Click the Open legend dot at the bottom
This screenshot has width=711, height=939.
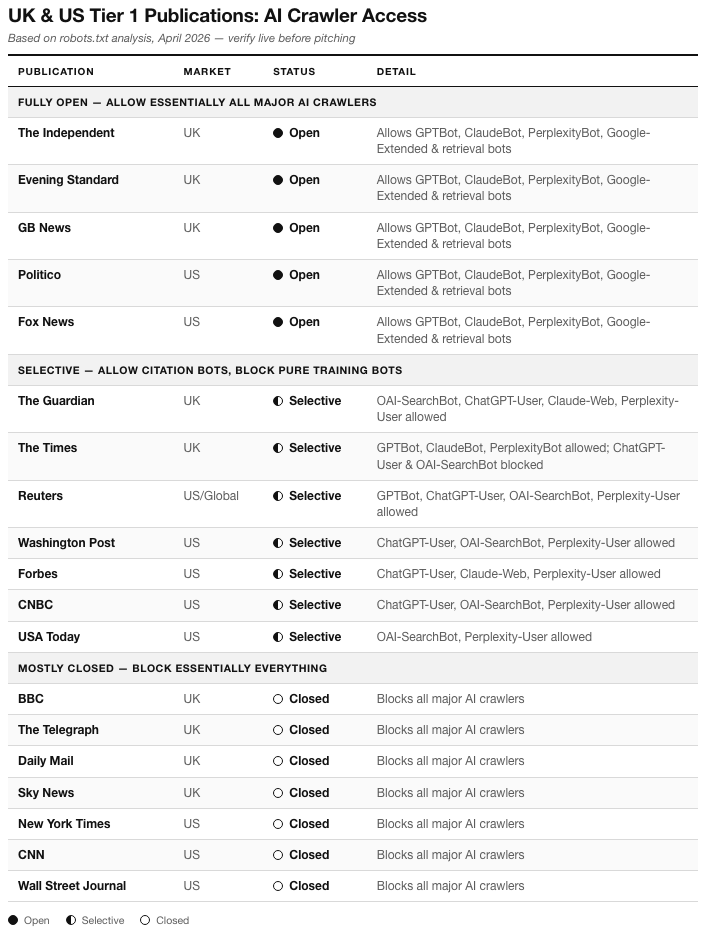point(13,920)
